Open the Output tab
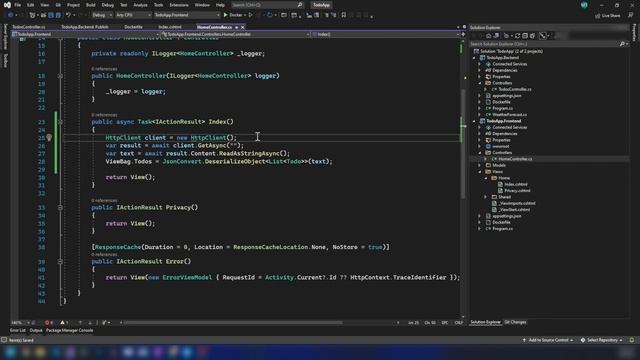The height and width of the screenshot is (360, 640). pos(36,331)
